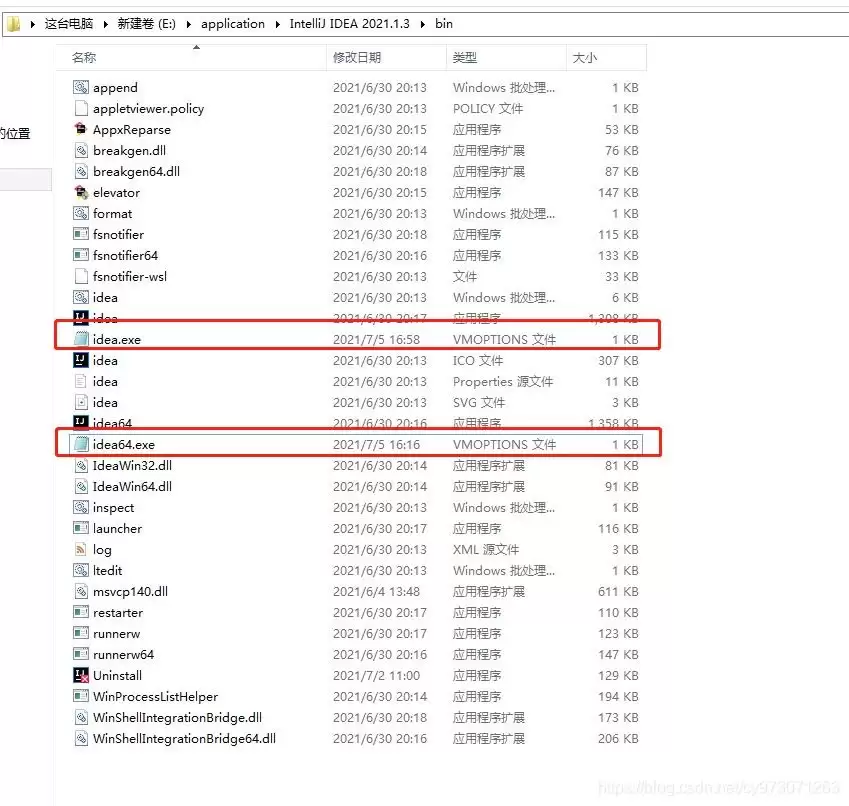Select the idea Windows batch file name
The image size is (849, 806).
coord(105,297)
